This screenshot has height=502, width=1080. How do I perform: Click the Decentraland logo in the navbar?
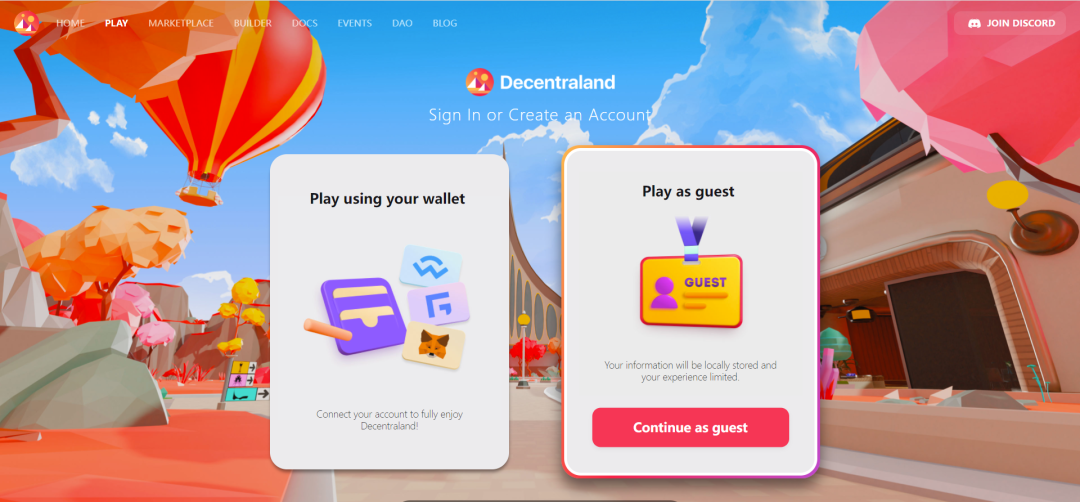pos(26,23)
